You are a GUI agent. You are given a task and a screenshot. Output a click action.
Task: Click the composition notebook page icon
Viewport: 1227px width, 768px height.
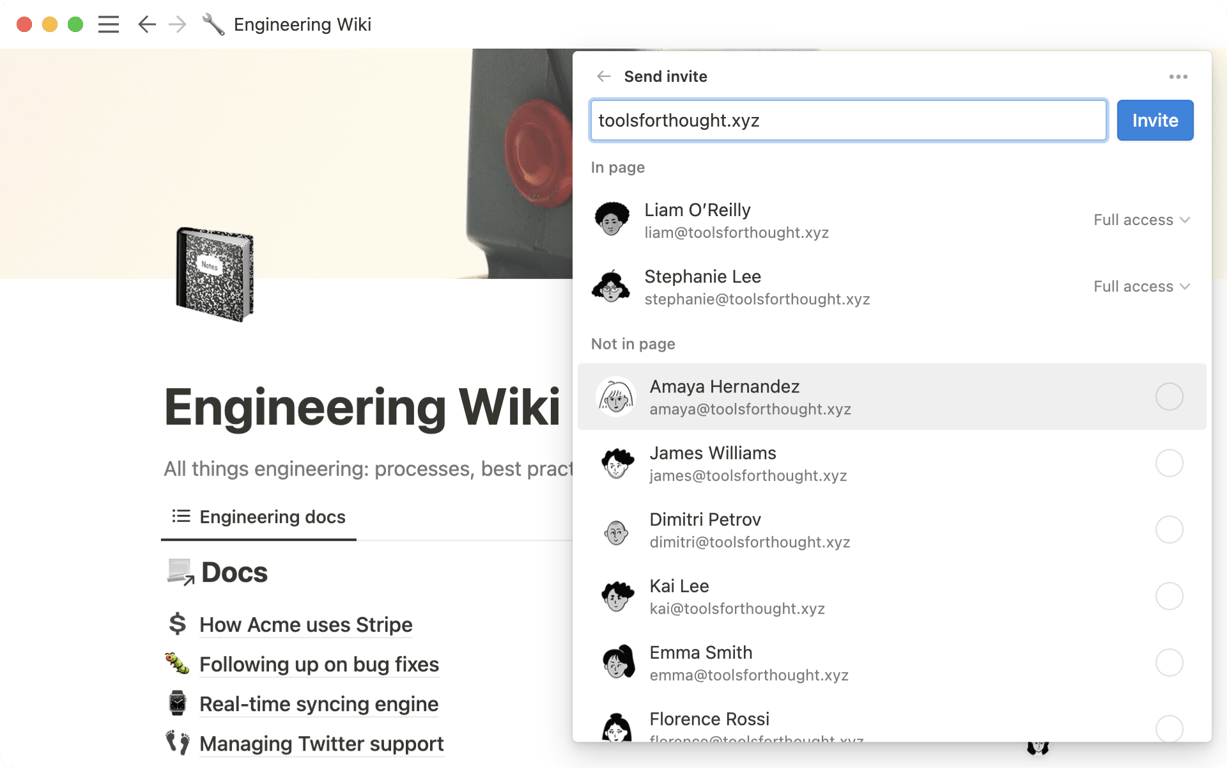tap(215, 274)
